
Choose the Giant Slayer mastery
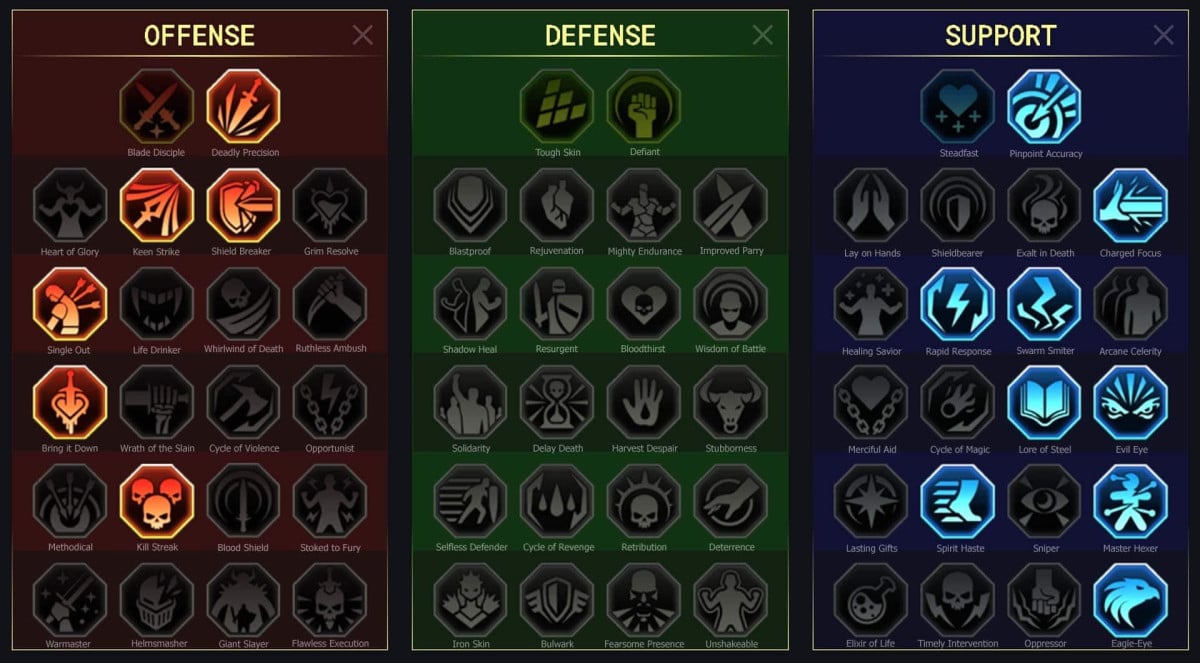[243, 599]
